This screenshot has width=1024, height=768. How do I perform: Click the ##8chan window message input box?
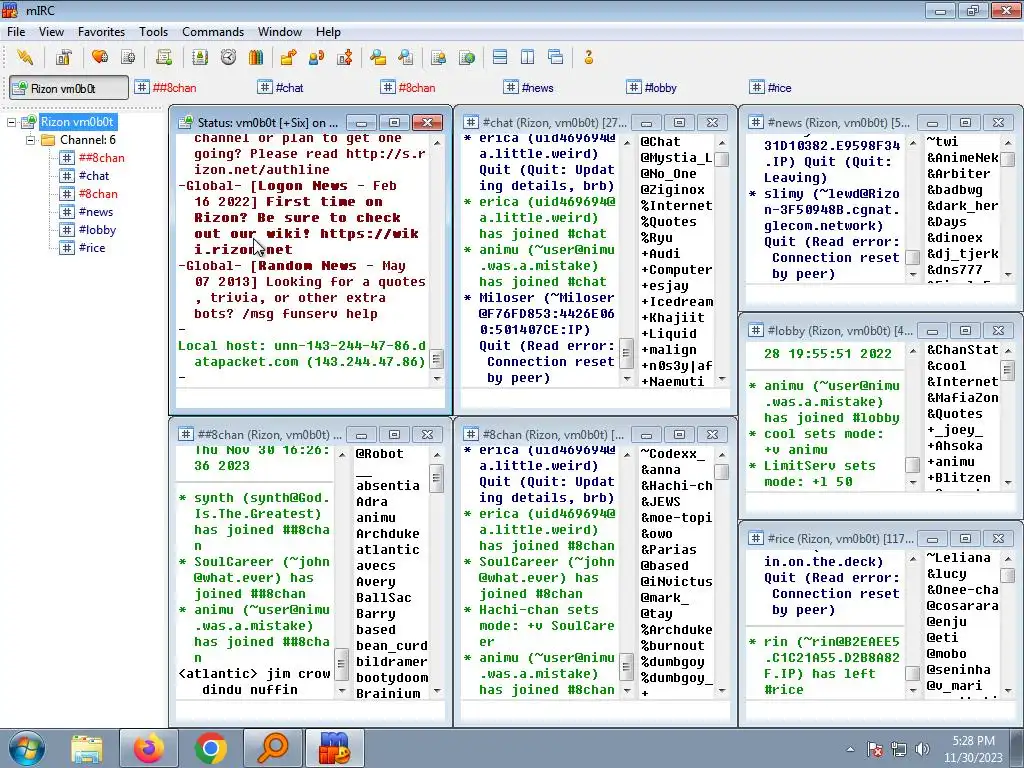click(310, 710)
